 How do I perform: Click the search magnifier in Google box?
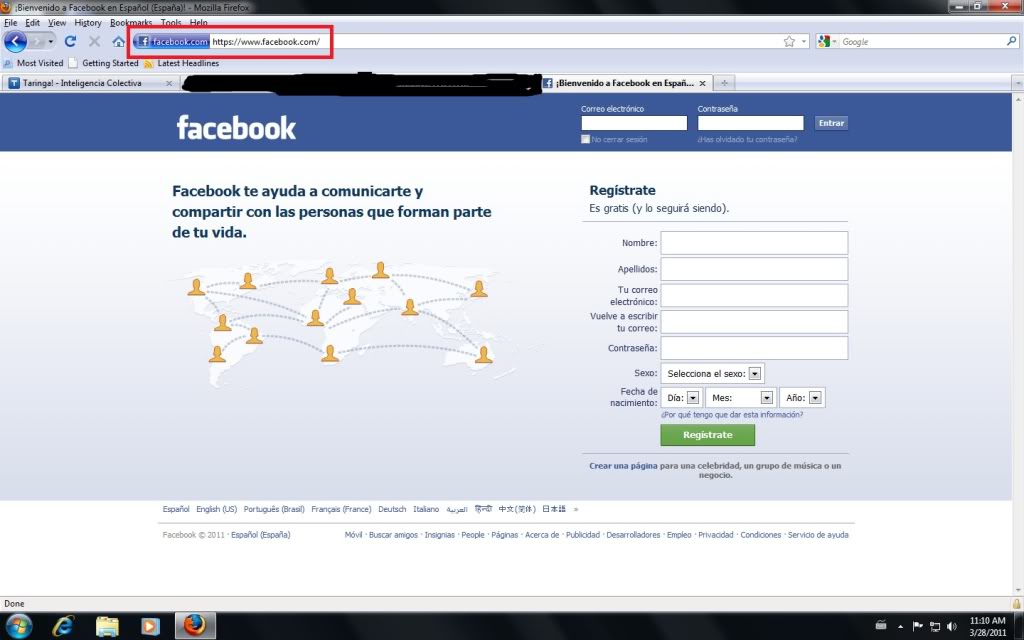coord(1011,42)
